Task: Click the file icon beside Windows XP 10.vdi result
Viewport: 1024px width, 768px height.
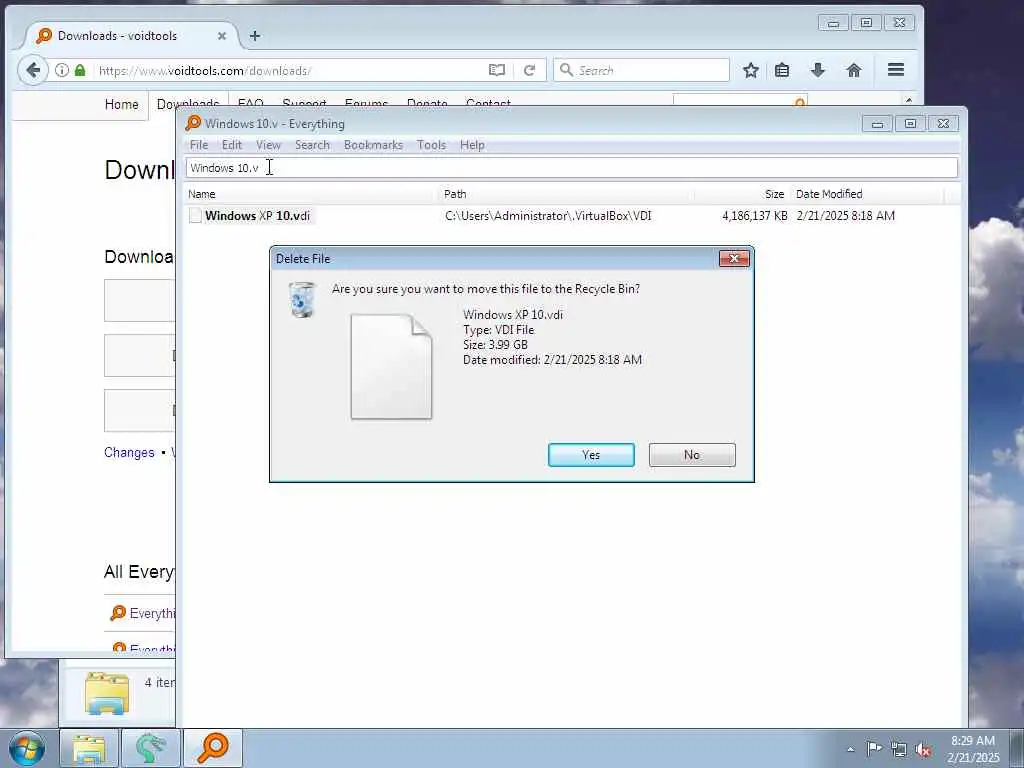Action: click(x=195, y=216)
